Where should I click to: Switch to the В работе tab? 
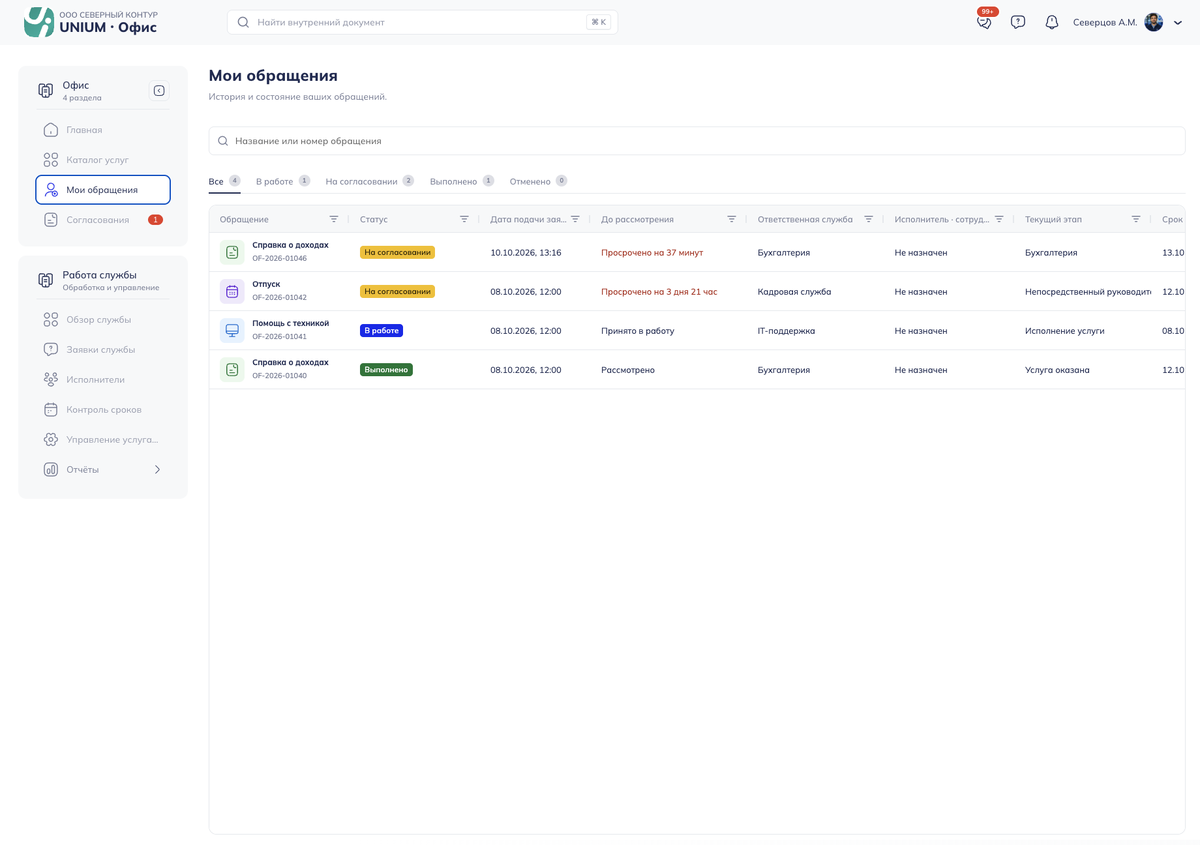pyautogui.click(x=283, y=182)
